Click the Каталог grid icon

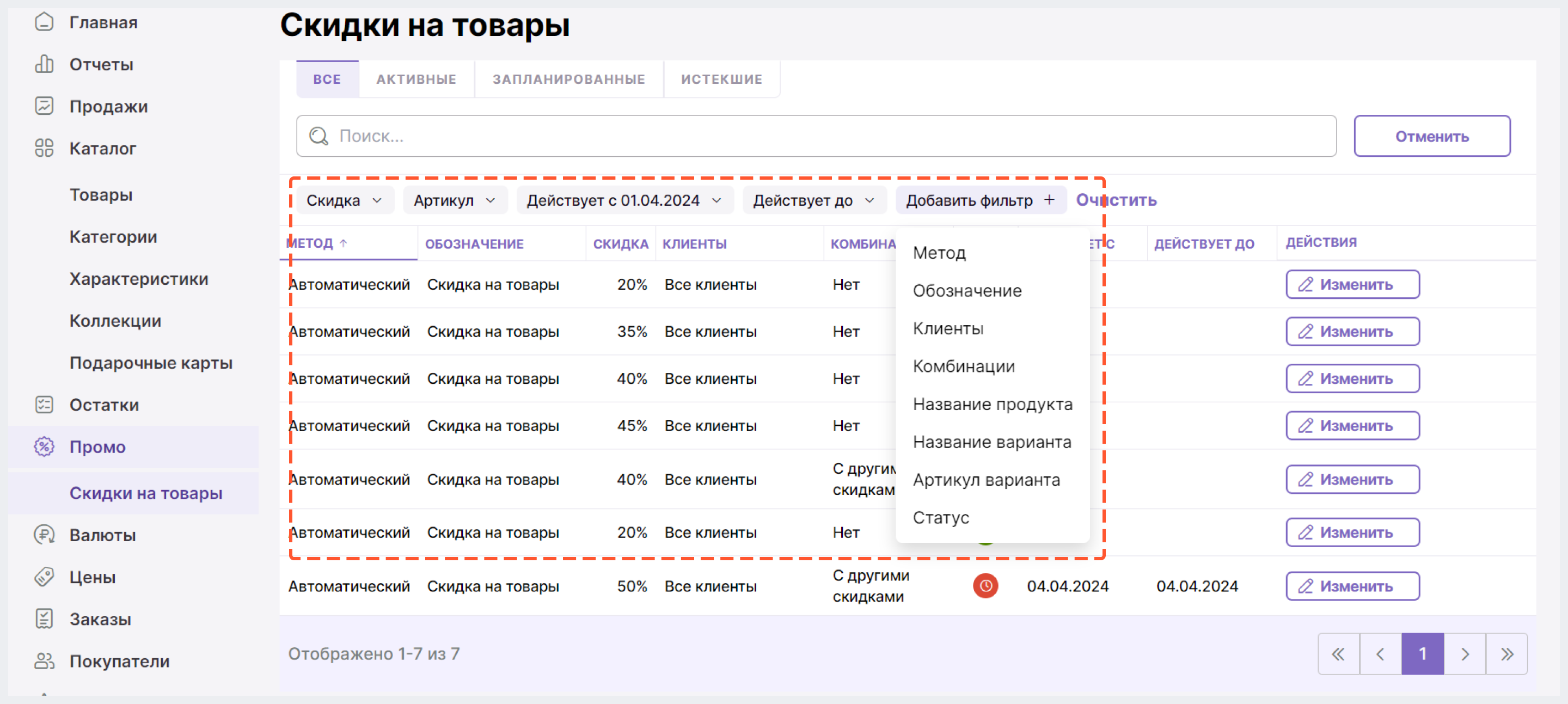pyautogui.click(x=44, y=148)
